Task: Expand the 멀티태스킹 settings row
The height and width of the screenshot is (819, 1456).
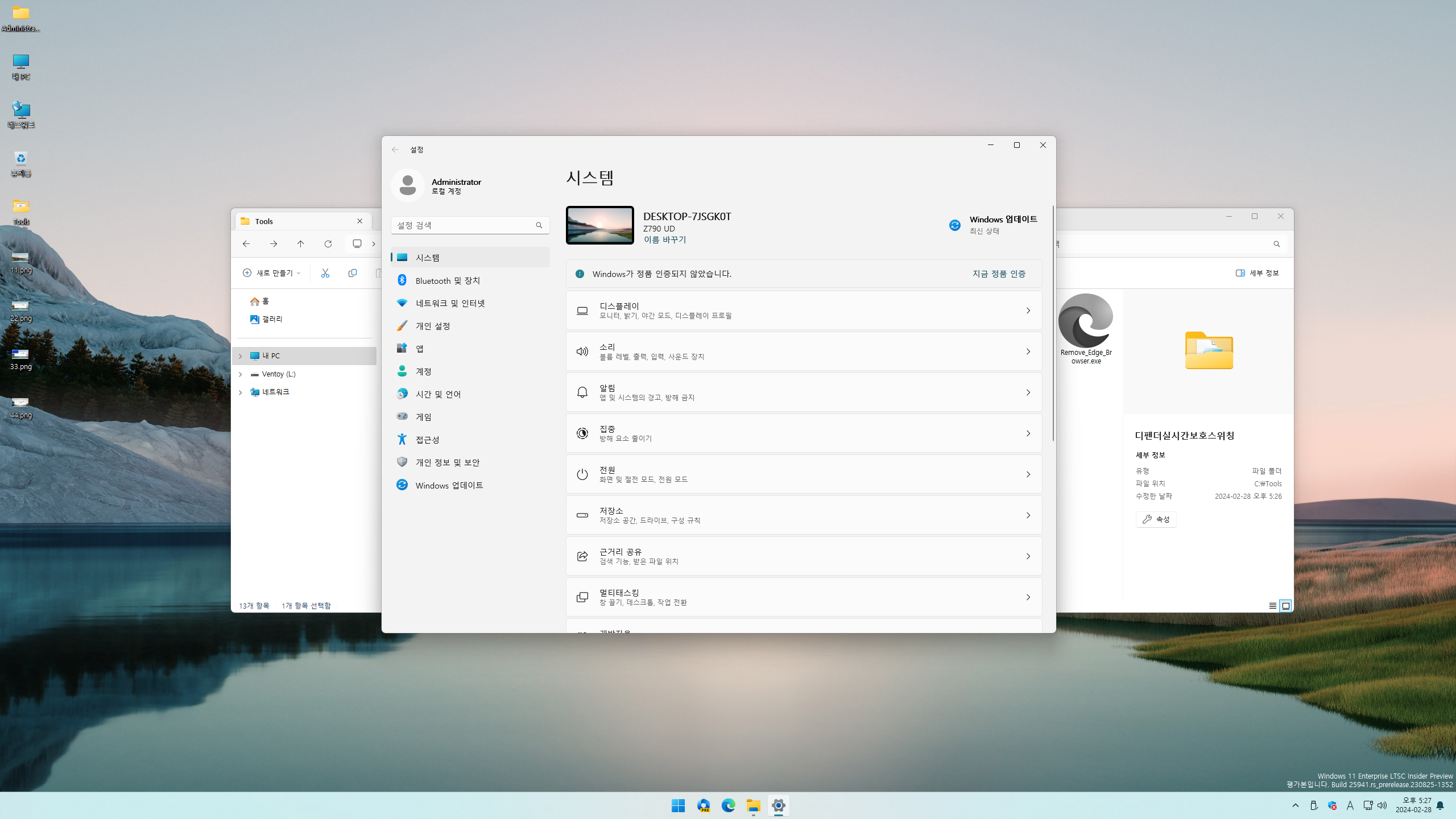Action: click(x=804, y=597)
